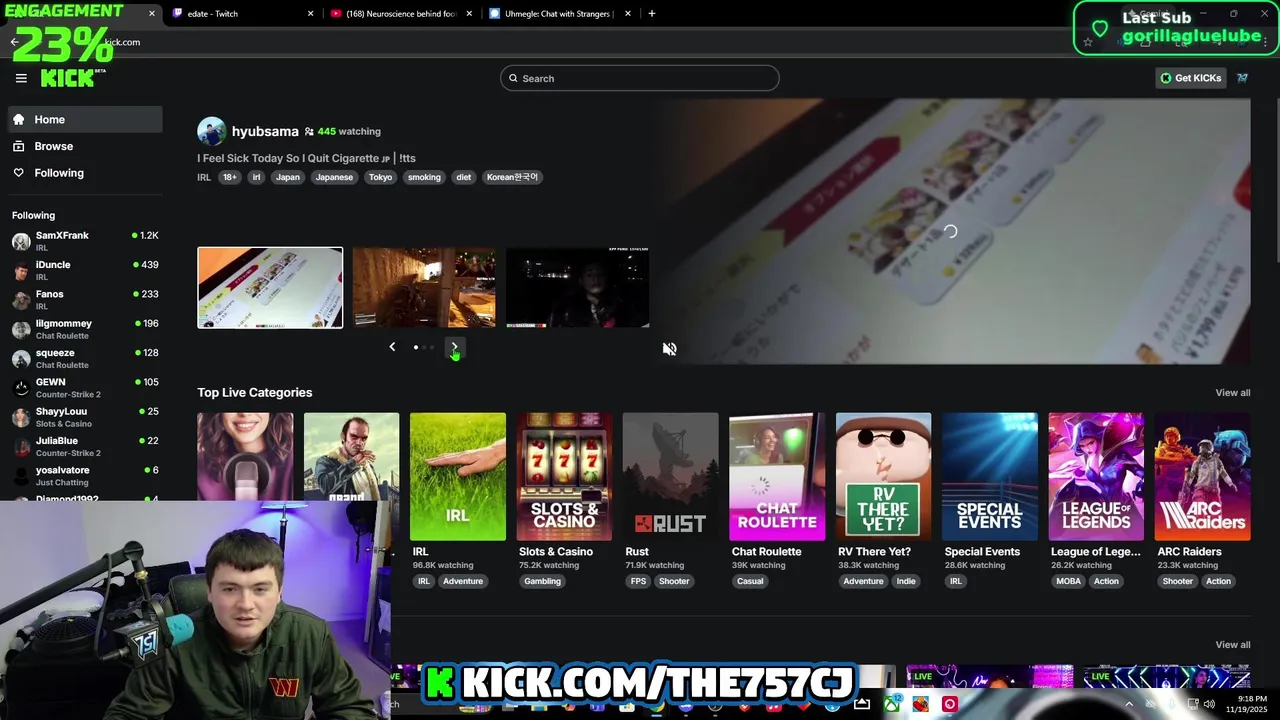
Task: Click SamXFrank's avatar in Following list
Action: point(21,241)
